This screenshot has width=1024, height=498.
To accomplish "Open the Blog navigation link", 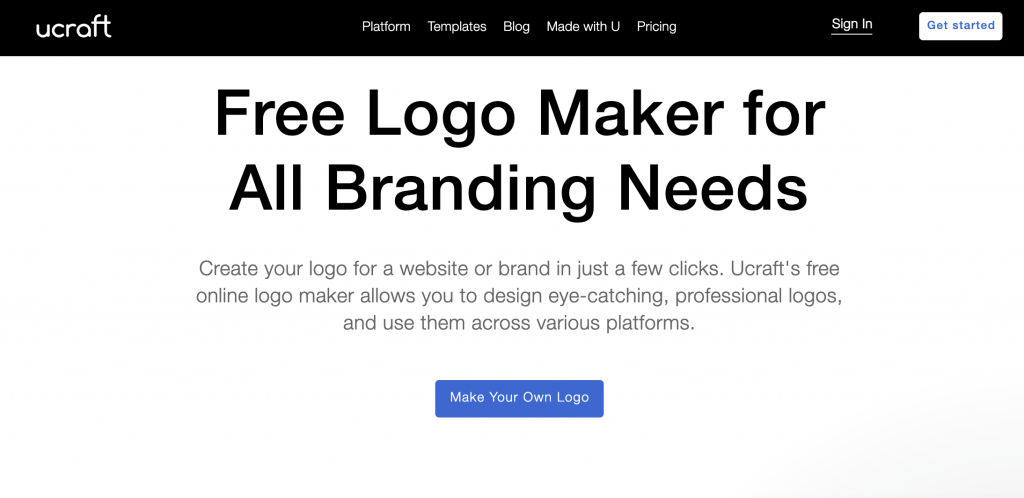I will [516, 27].
